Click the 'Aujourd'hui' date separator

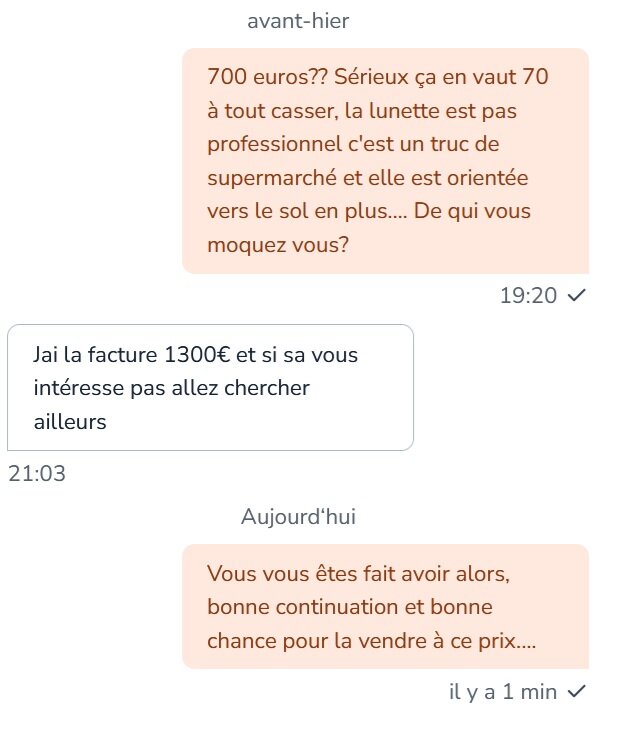click(298, 516)
